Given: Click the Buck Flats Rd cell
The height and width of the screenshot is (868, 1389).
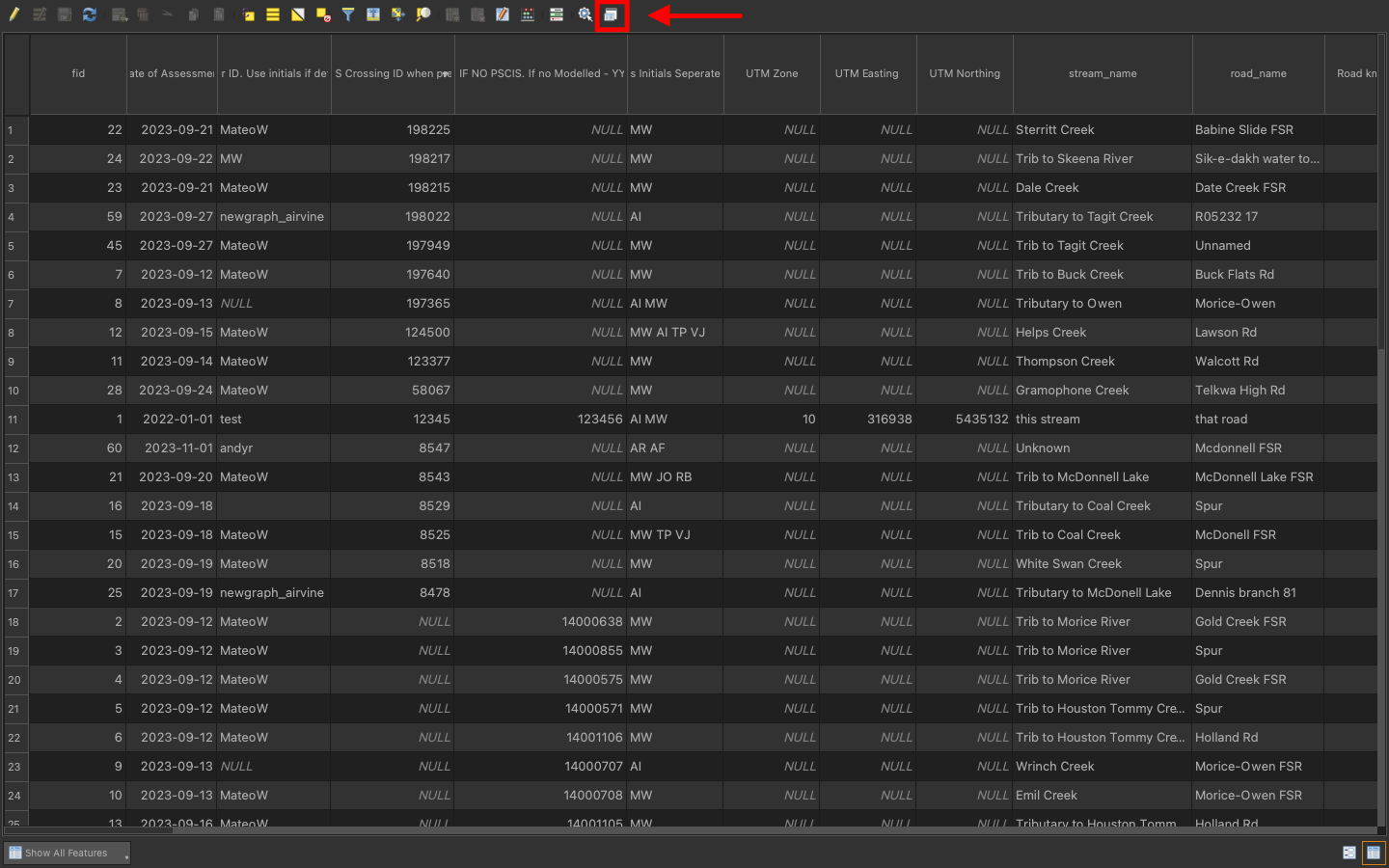Looking at the screenshot, I should pyautogui.click(x=1259, y=275).
